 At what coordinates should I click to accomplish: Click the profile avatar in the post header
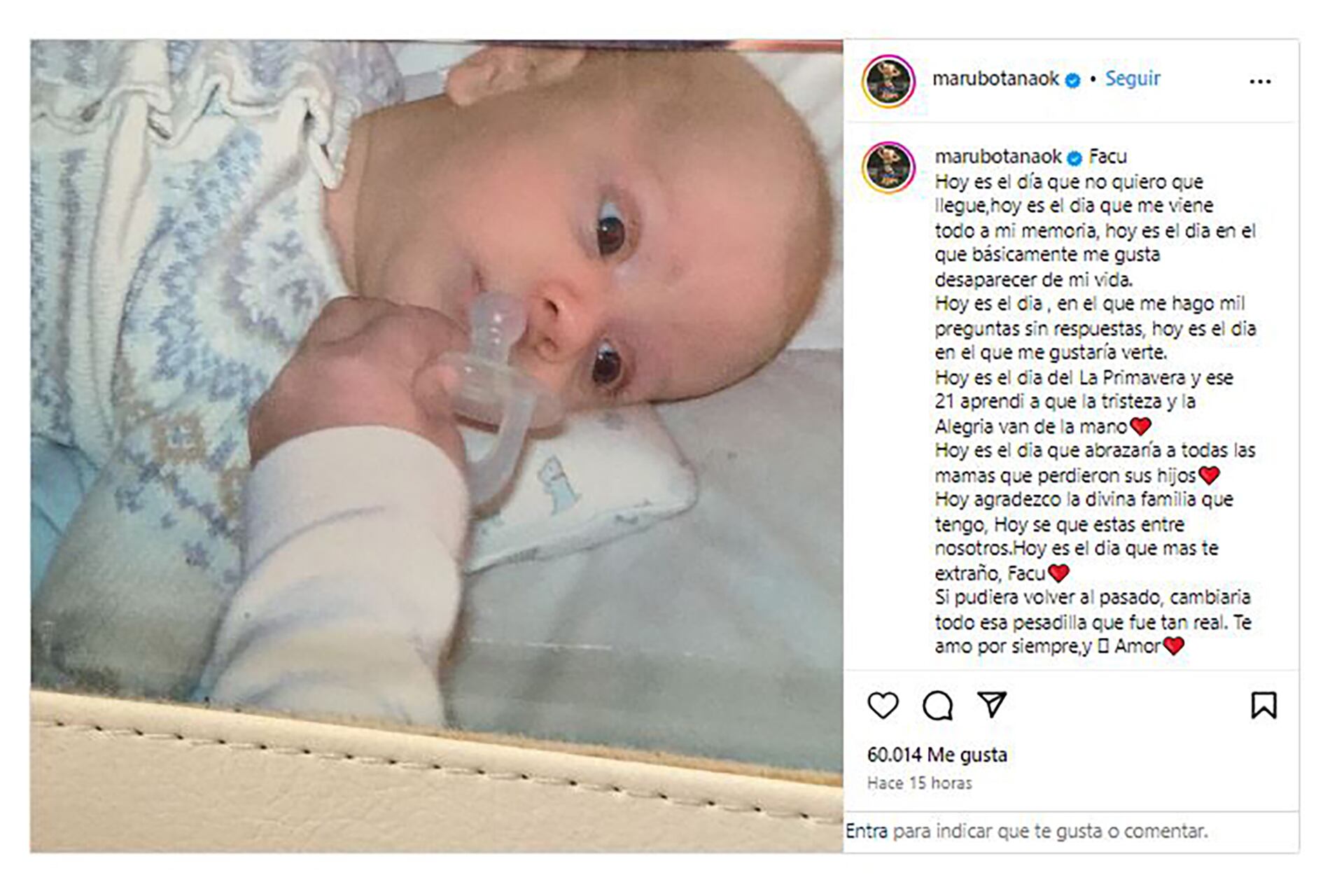click(x=888, y=81)
